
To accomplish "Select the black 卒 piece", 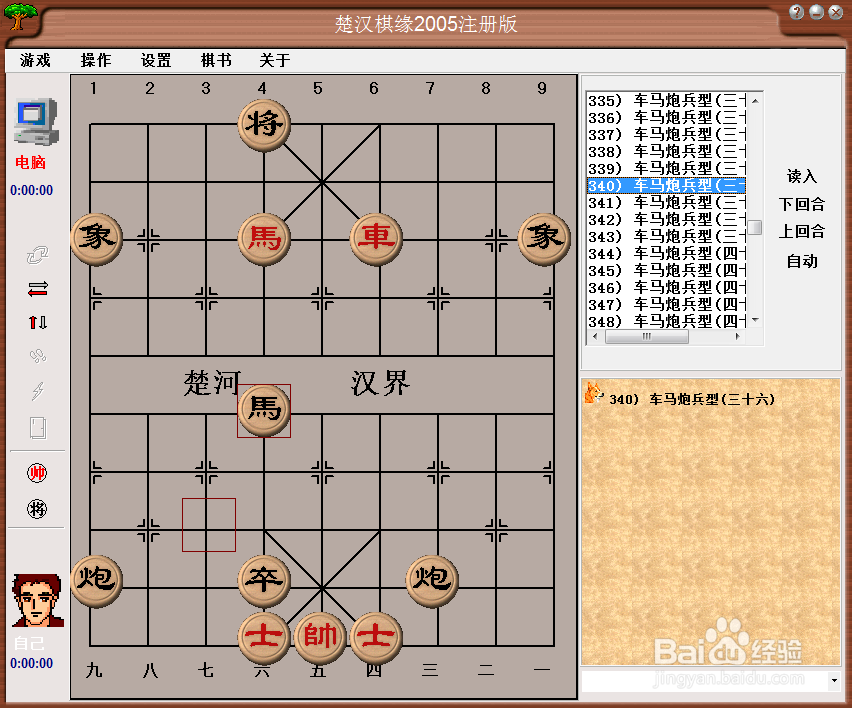I will (264, 581).
